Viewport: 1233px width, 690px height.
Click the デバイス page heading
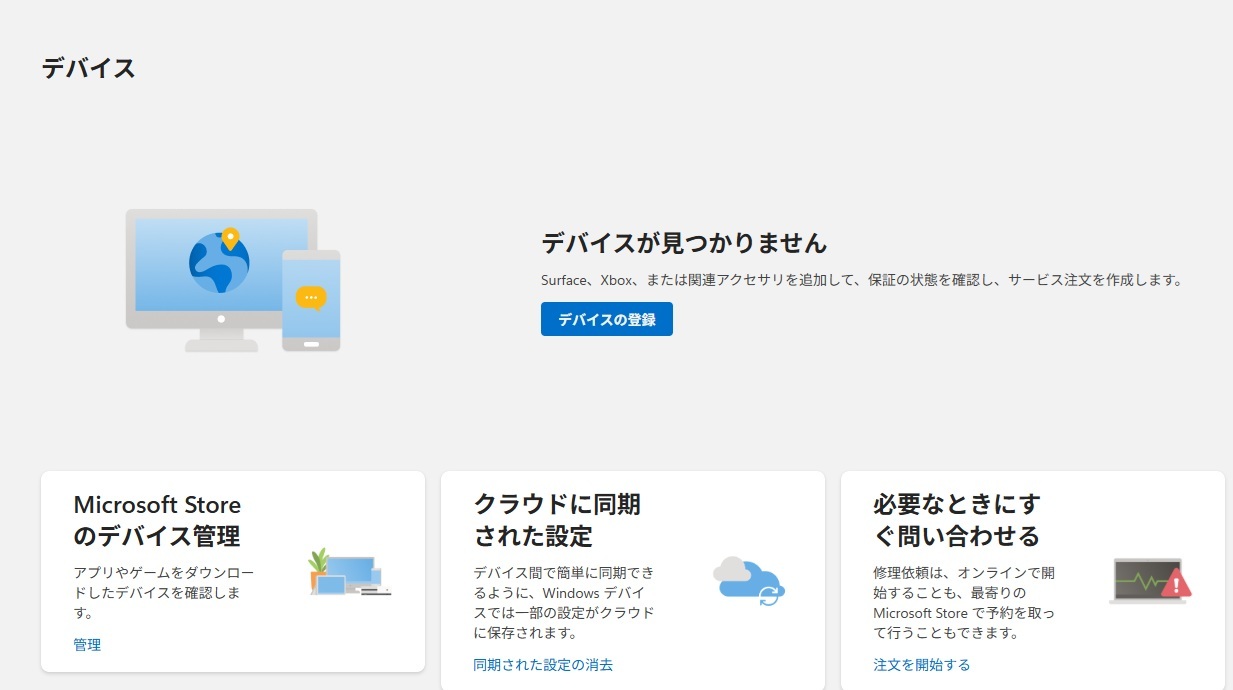88,68
